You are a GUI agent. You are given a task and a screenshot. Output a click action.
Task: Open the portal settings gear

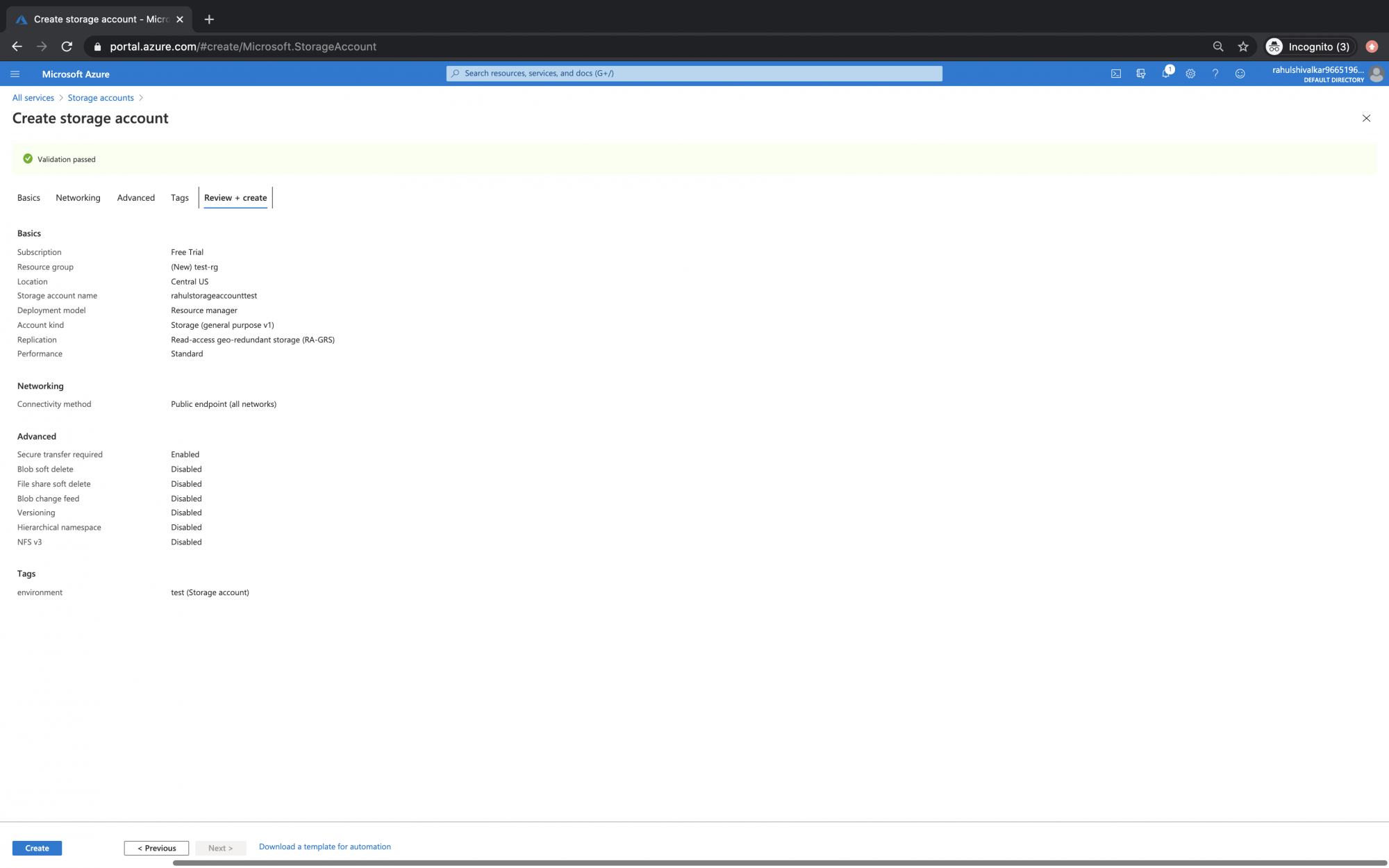tap(1190, 74)
